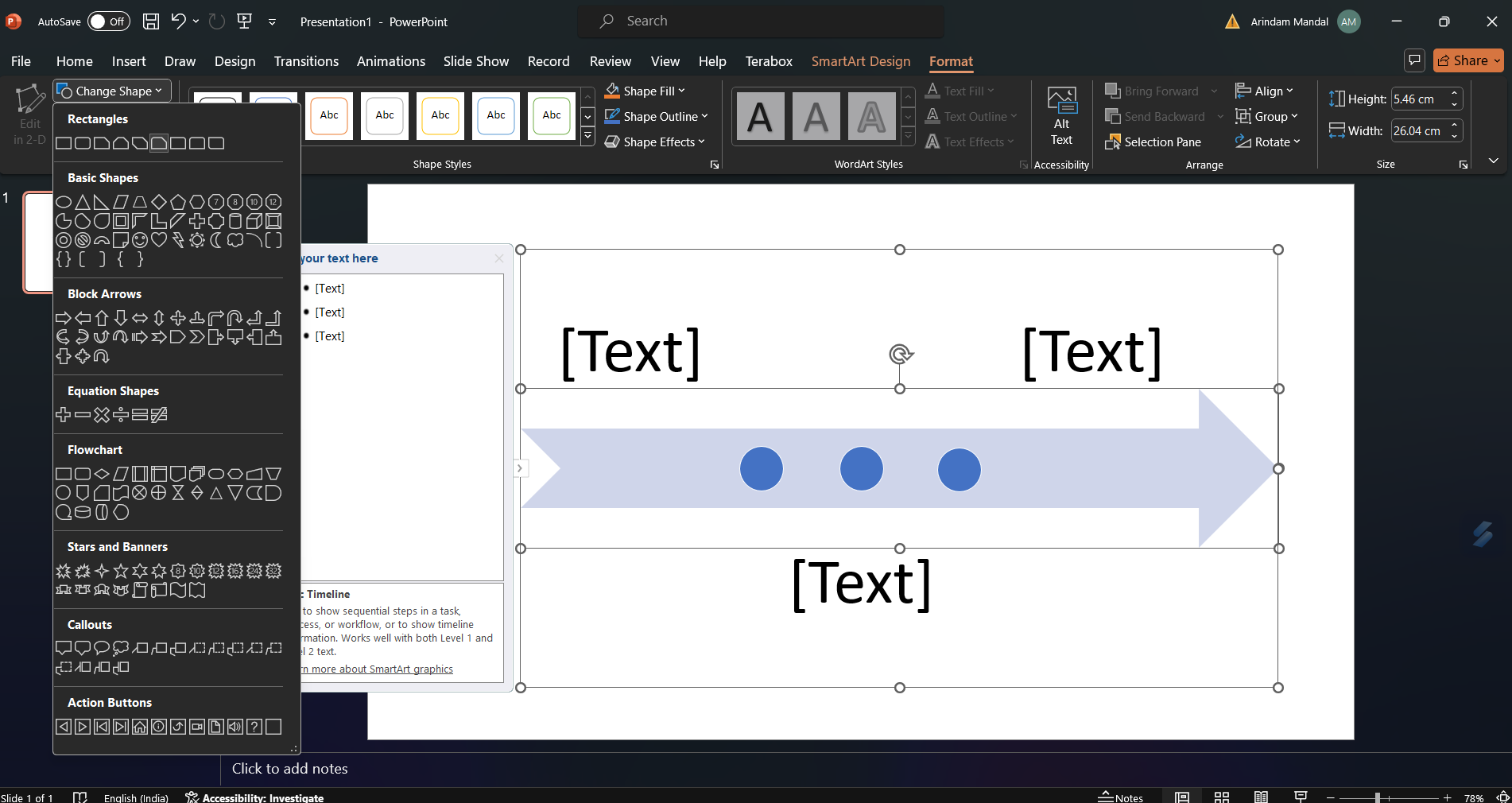Pick the Smiley Face basic shape
This screenshot has height=803, width=1512.
[x=140, y=240]
